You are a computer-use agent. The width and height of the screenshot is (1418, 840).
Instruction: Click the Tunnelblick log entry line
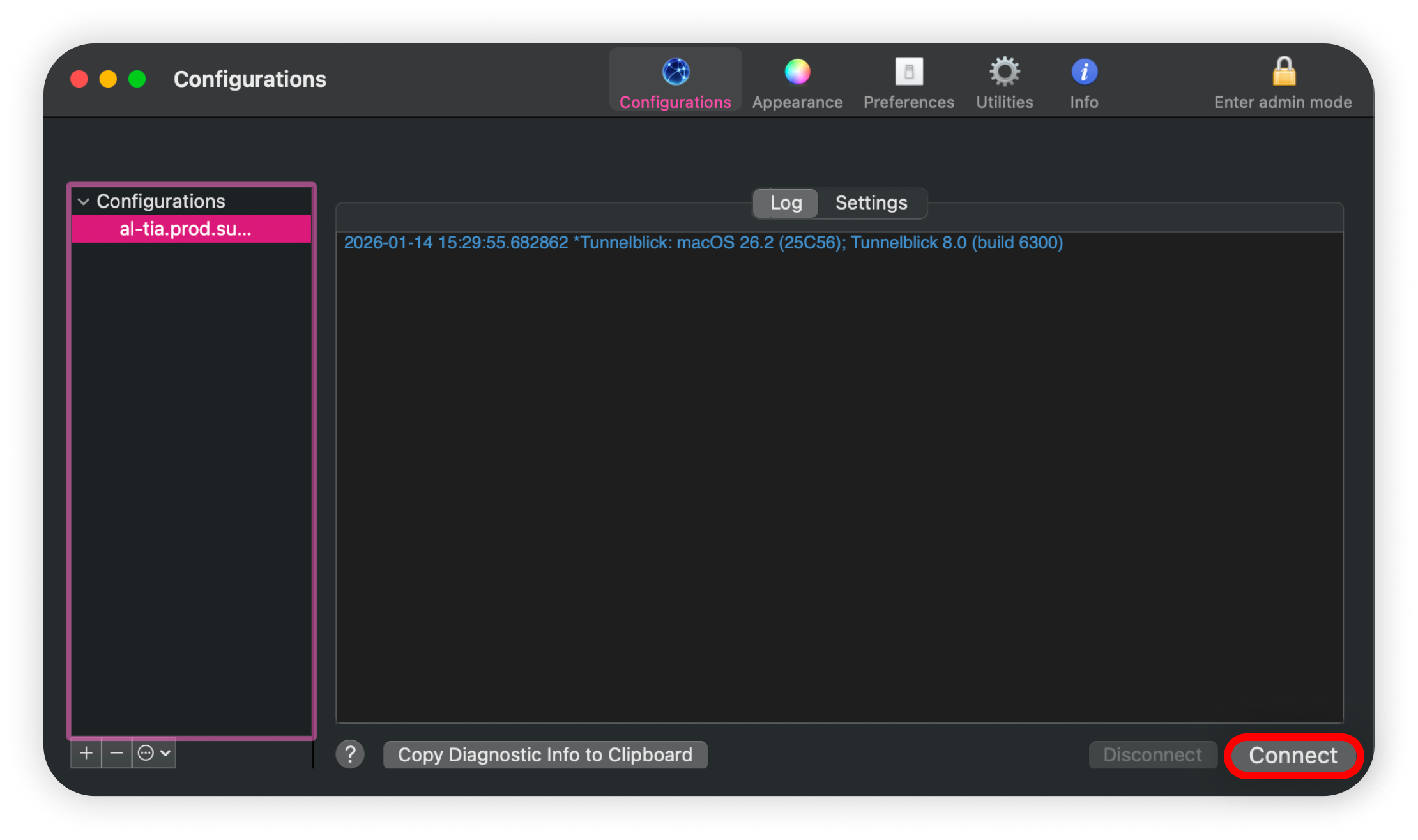[703, 243]
